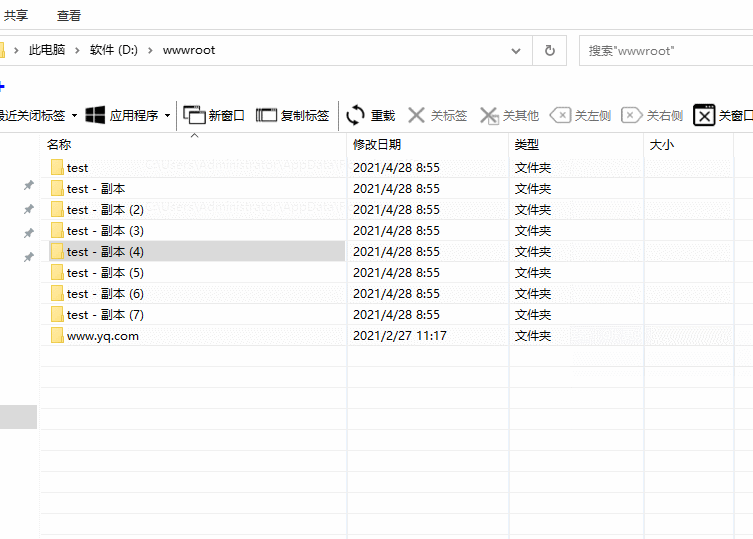This screenshot has height=539, width=753.
Task: Select the test - 副本 (4) folder icon
Action: [x=57, y=251]
